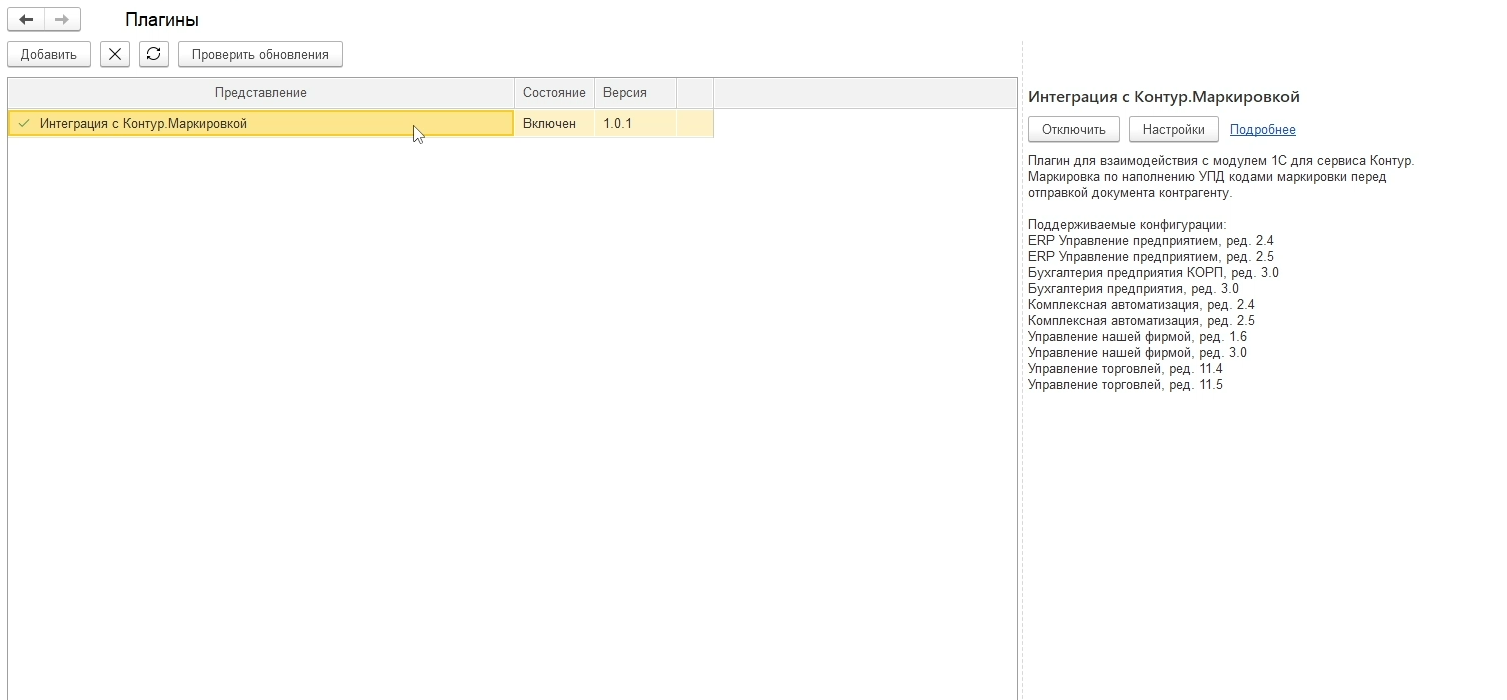
Task: Go back with the left arrow button
Action: pos(26,19)
